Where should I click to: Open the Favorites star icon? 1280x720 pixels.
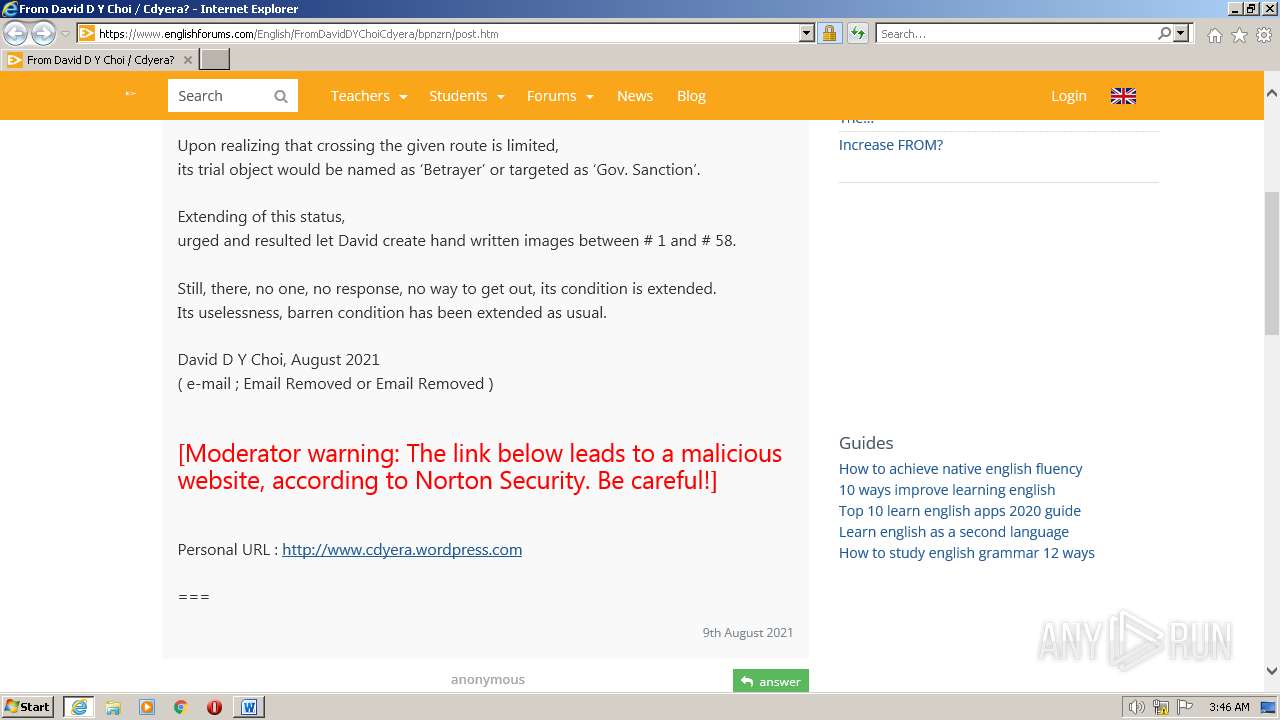(x=1239, y=35)
